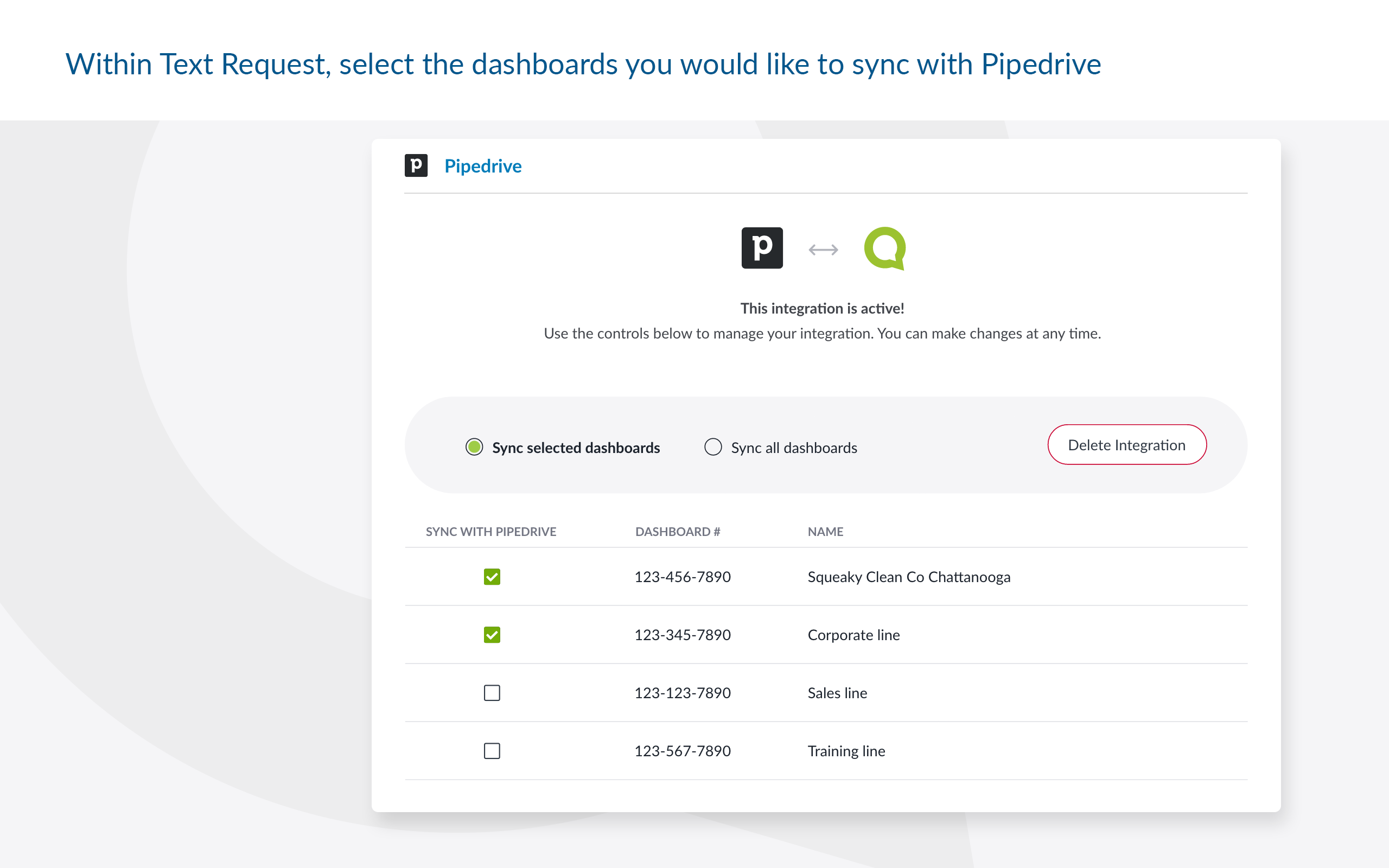This screenshot has height=868, width=1389.
Task: Click dashboard number 123-456-7890
Action: pyautogui.click(x=683, y=576)
